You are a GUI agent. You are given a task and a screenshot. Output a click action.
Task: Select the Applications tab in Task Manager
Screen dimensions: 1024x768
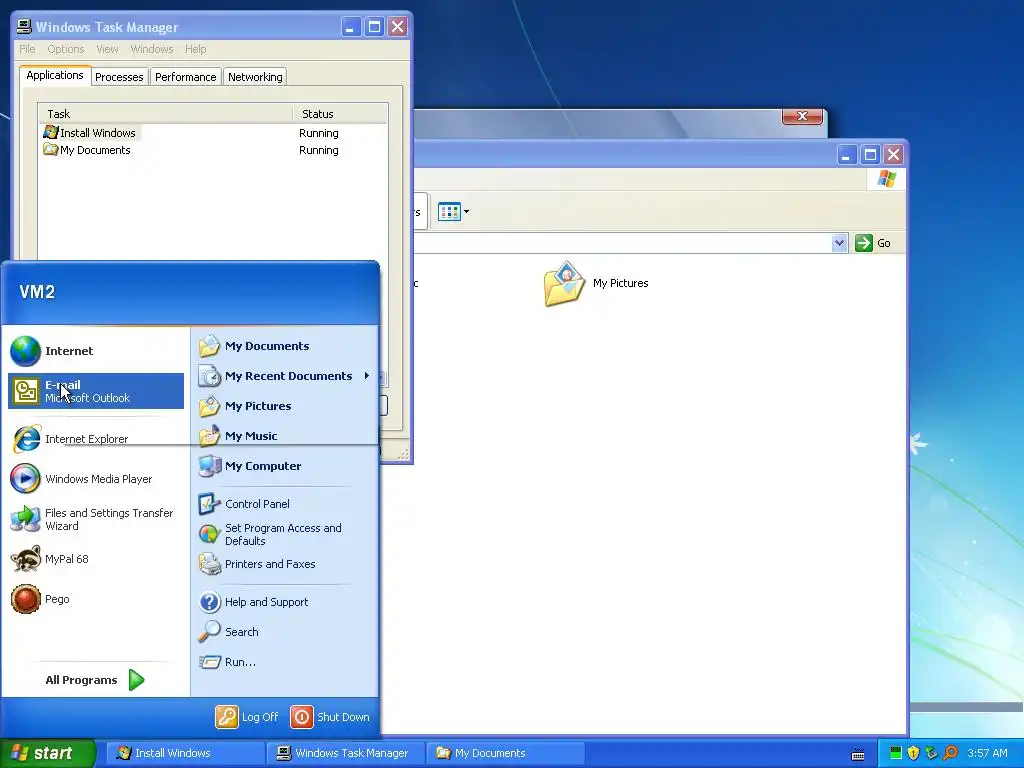click(55, 75)
